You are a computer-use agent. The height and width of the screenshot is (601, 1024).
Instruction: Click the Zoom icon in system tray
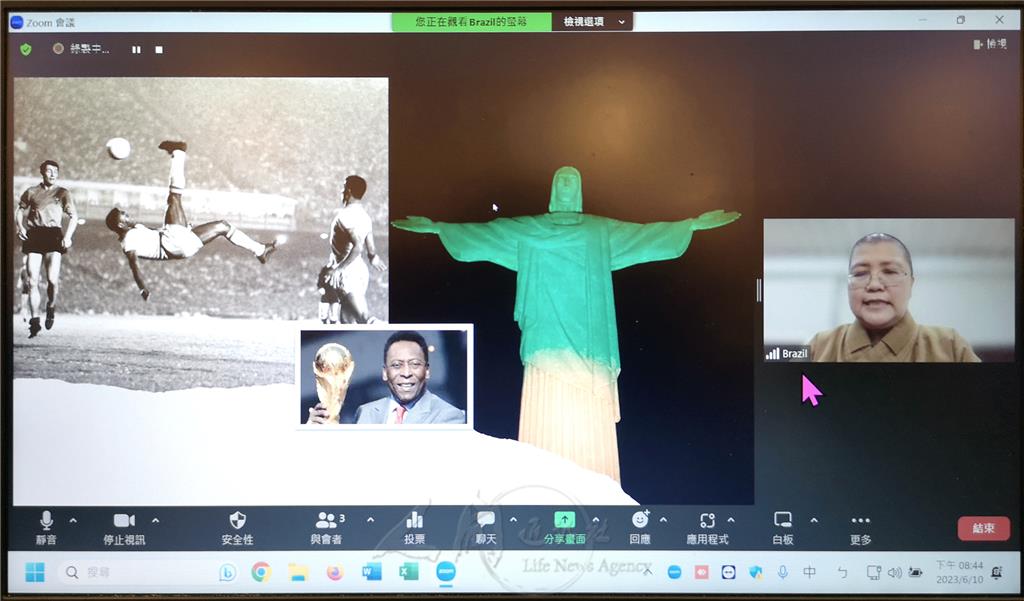point(675,573)
